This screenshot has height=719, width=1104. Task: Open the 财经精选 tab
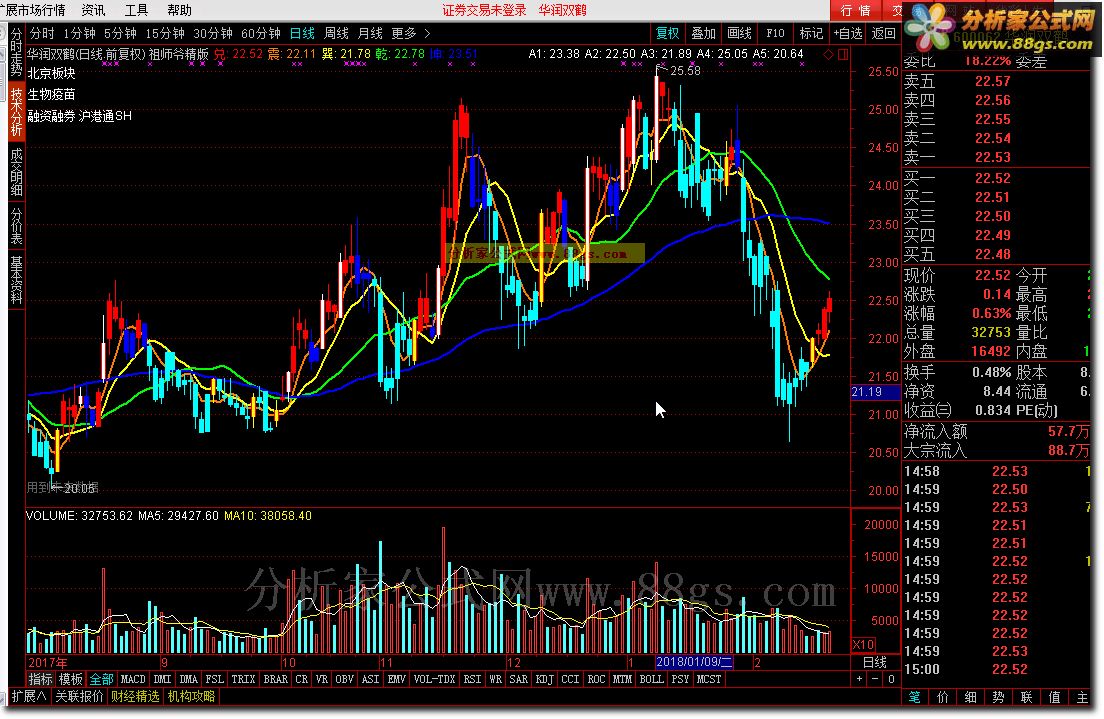135,696
